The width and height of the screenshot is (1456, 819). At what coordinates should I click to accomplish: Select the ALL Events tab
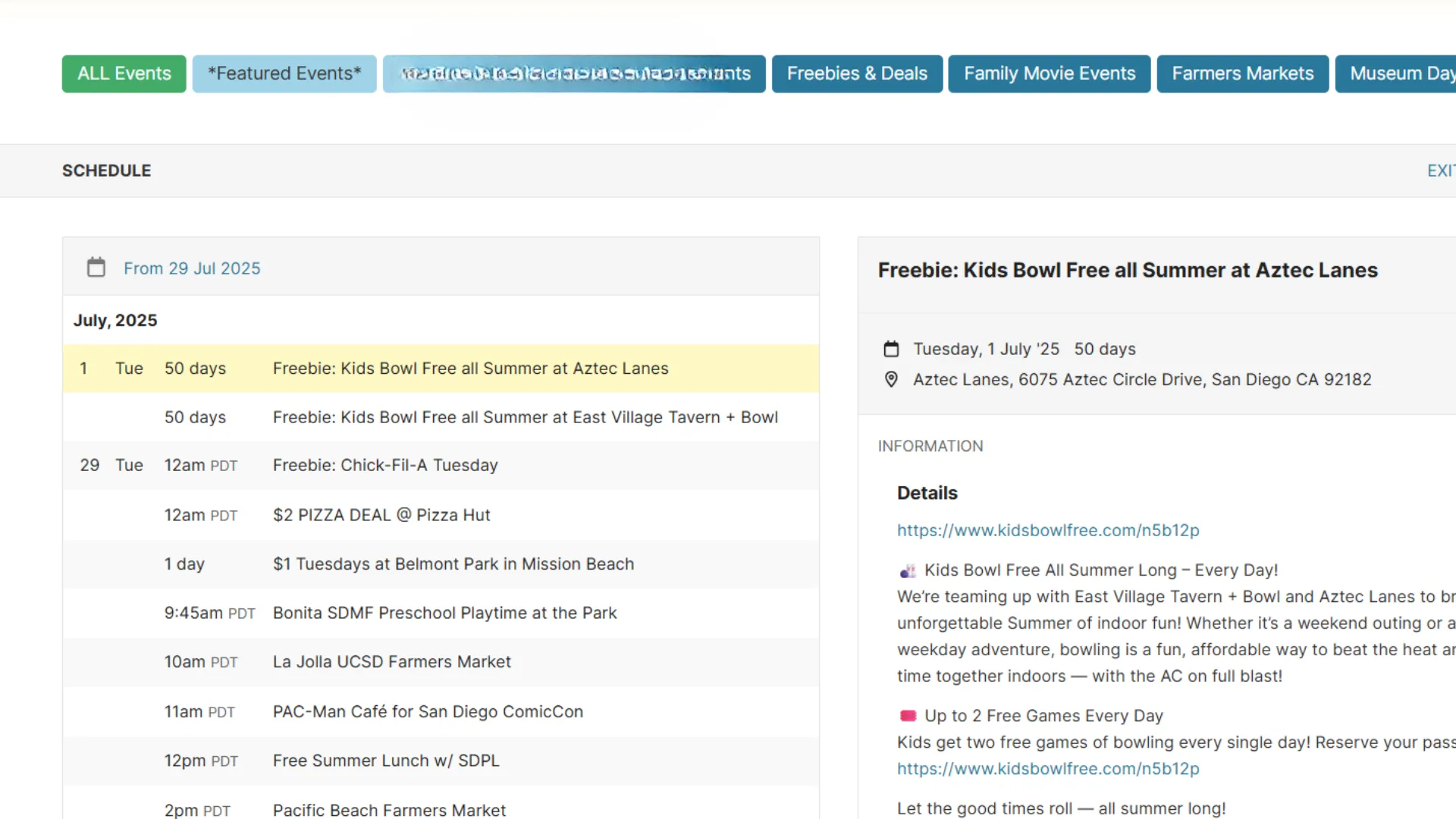pyautogui.click(x=124, y=74)
